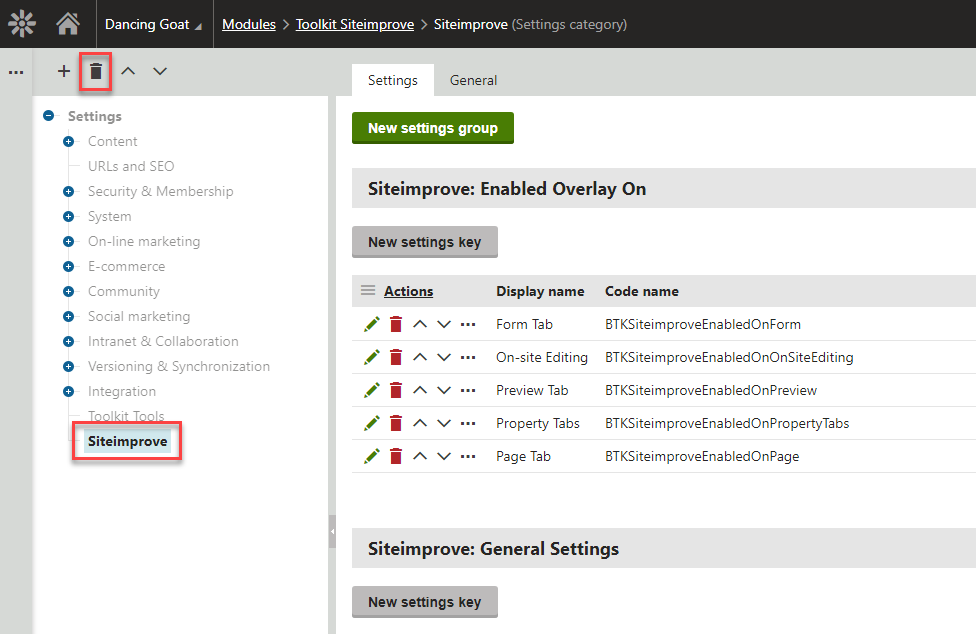Add new settings key under General Settings

[x=425, y=602]
